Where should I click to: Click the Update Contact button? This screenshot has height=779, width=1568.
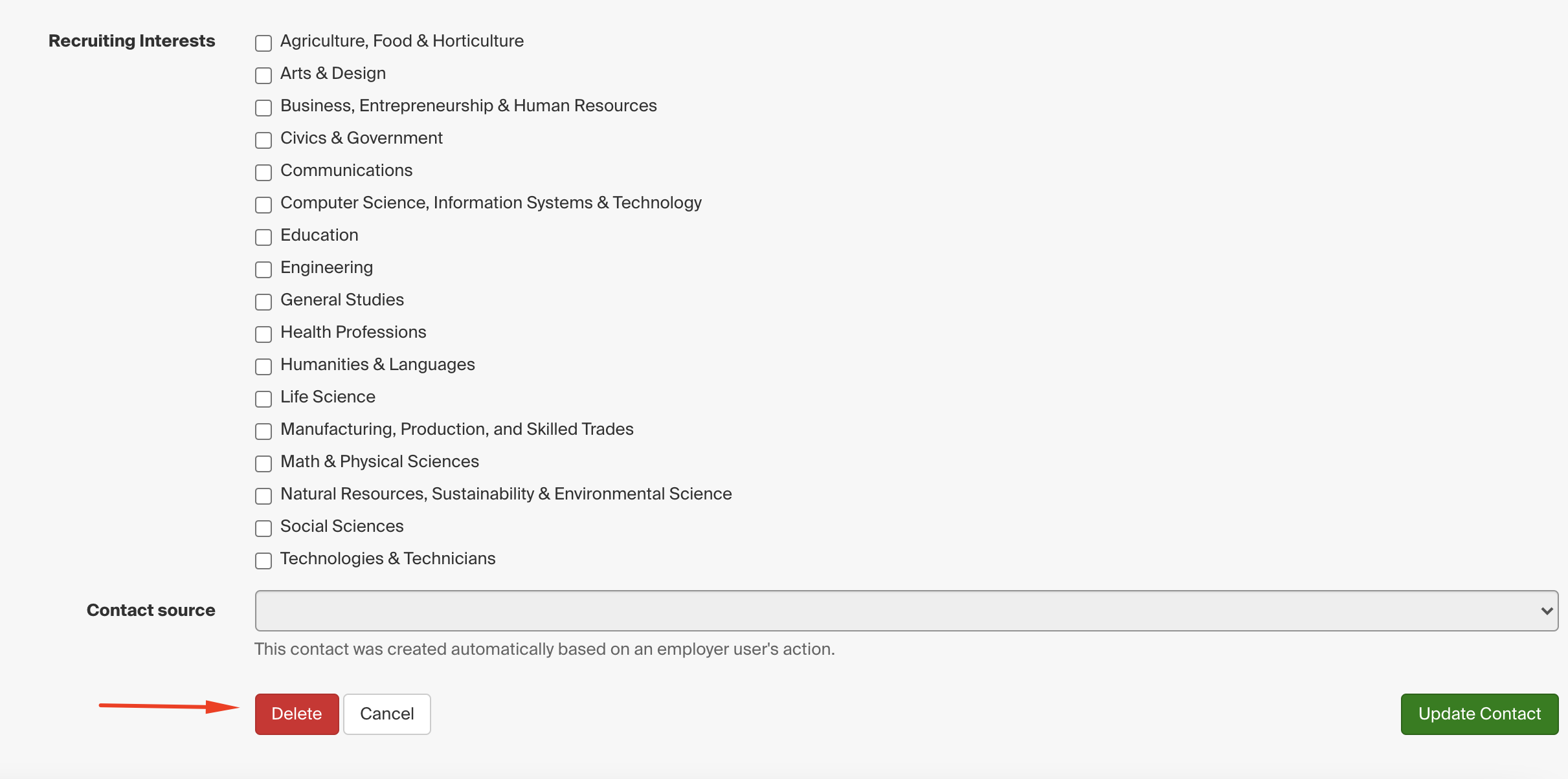point(1479,714)
